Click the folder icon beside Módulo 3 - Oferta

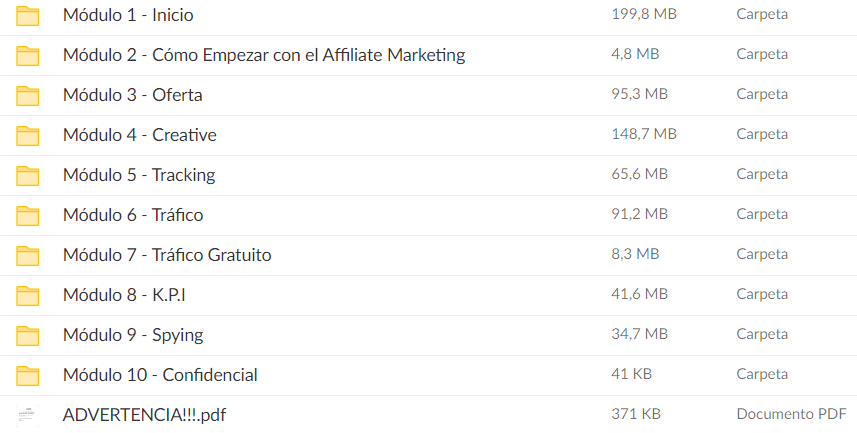click(x=28, y=95)
